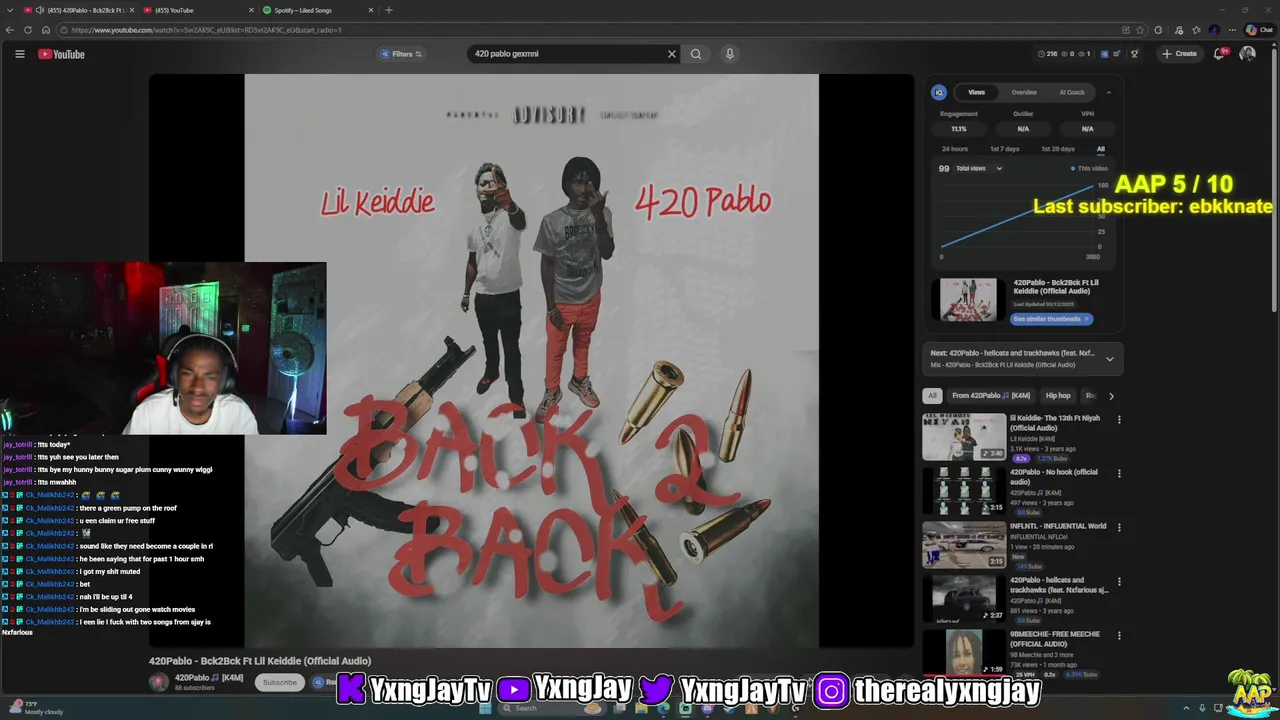Open 420Pablo No hook video thumbnail

tap(964, 491)
